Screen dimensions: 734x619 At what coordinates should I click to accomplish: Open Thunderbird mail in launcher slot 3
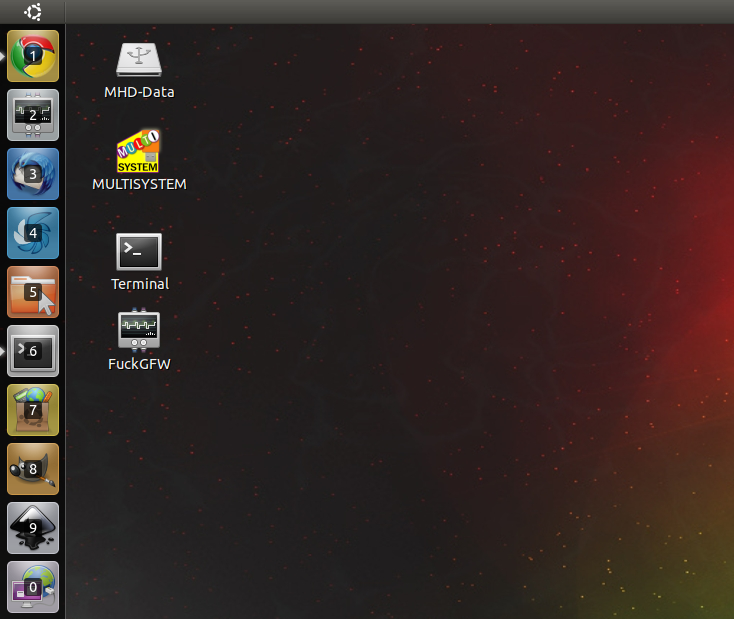tap(33, 174)
